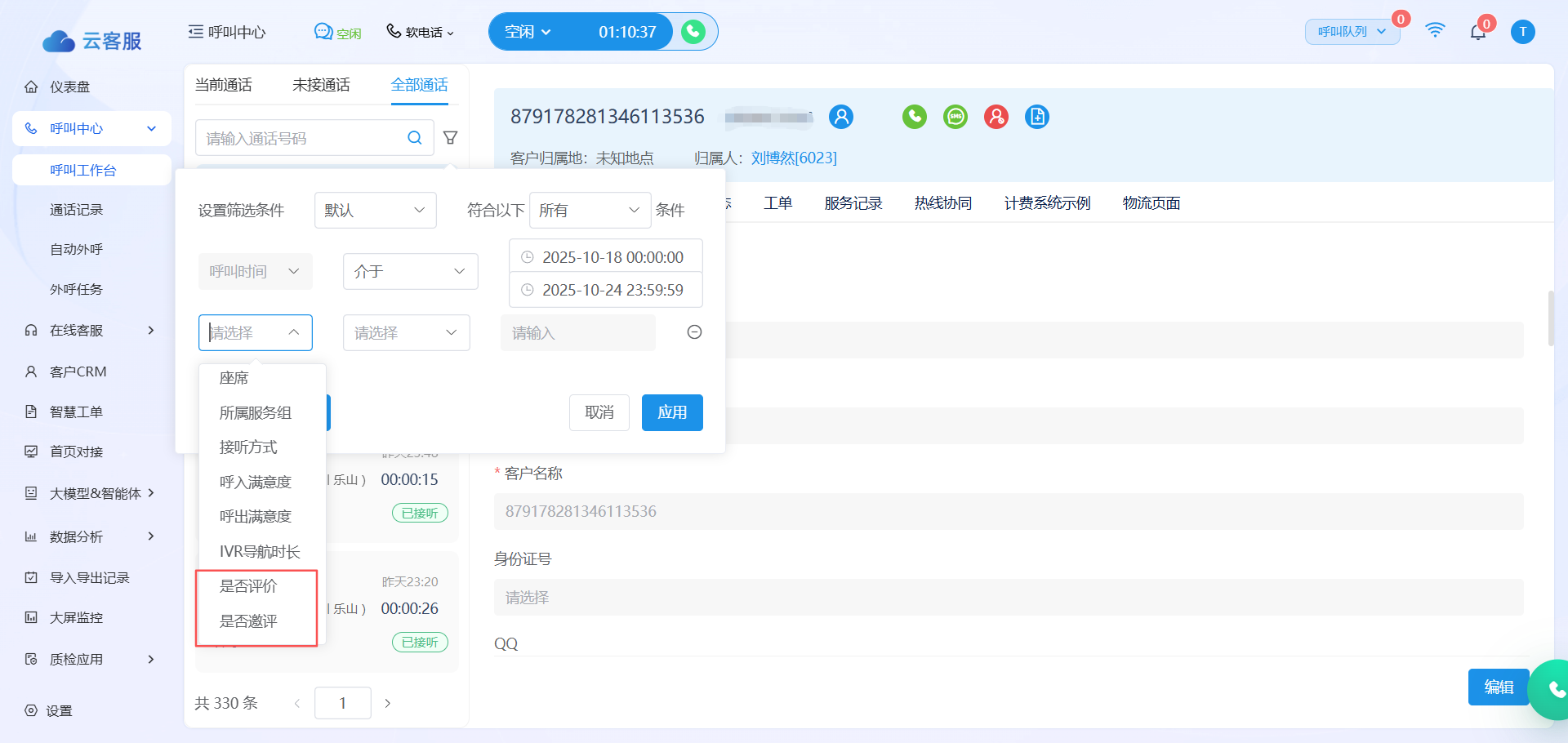Open 通话记录 submenu item
Screen dimensions: 1568x743
[76, 210]
